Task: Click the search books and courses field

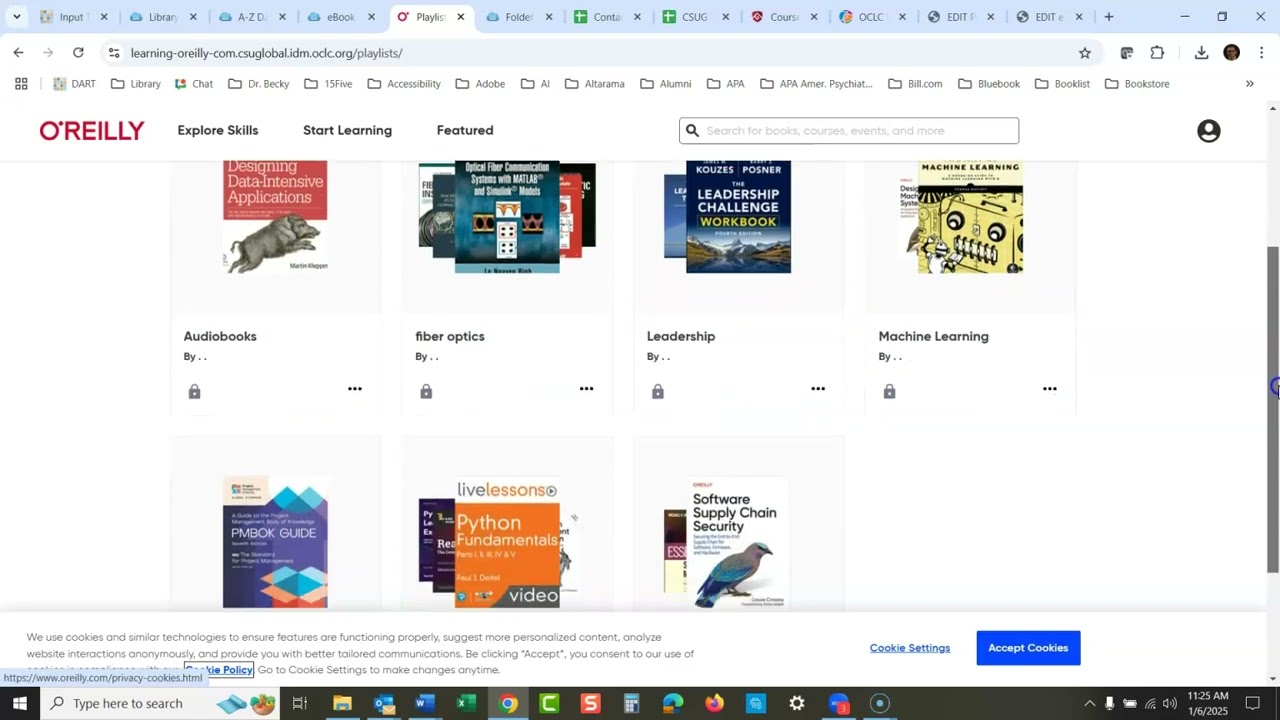Action: point(848,131)
